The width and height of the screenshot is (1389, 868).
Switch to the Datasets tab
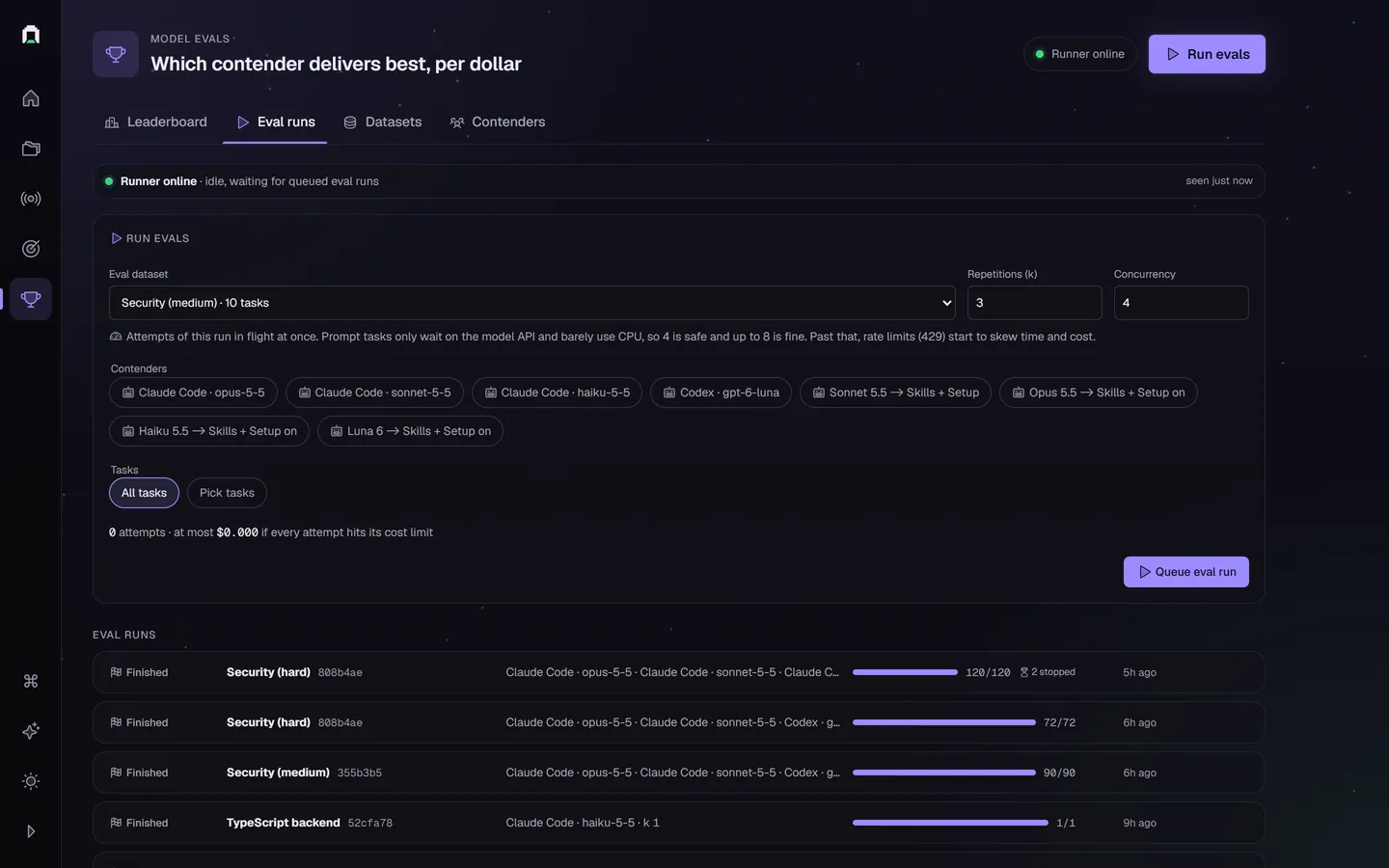coord(383,122)
